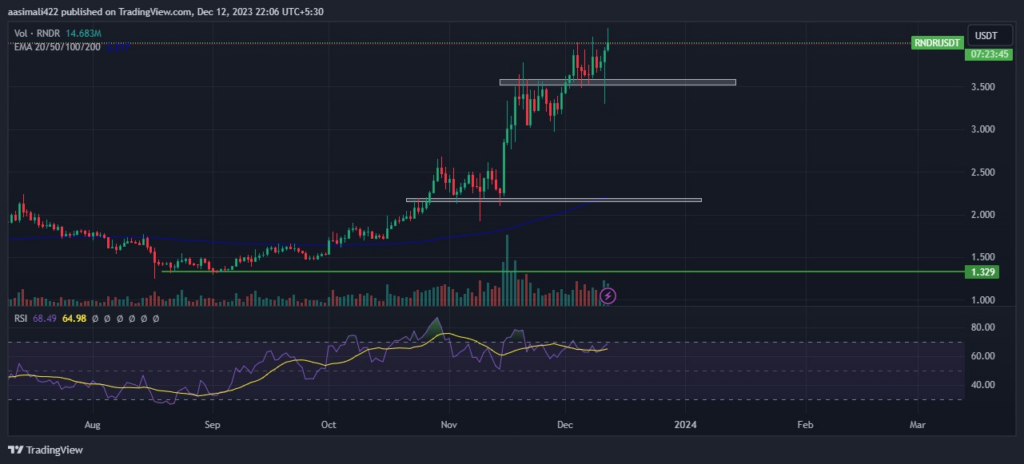Click the Dec time axis label
Viewport: 1024px width, 464px height.
[565, 425]
